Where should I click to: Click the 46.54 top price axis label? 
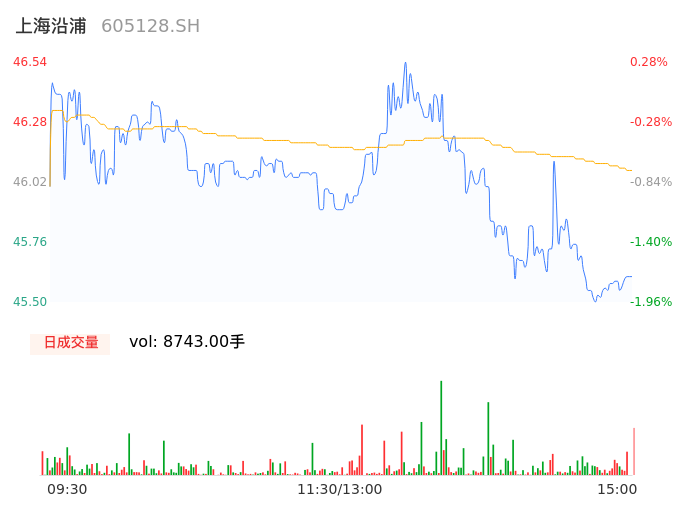click(x=30, y=62)
